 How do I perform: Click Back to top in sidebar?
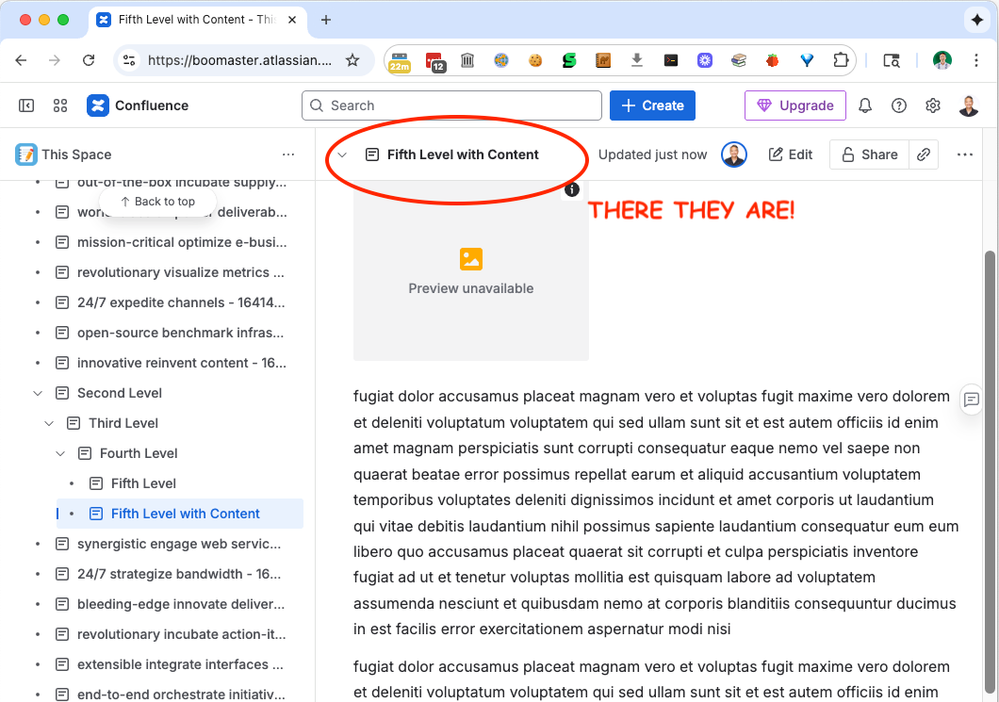tap(157, 201)
